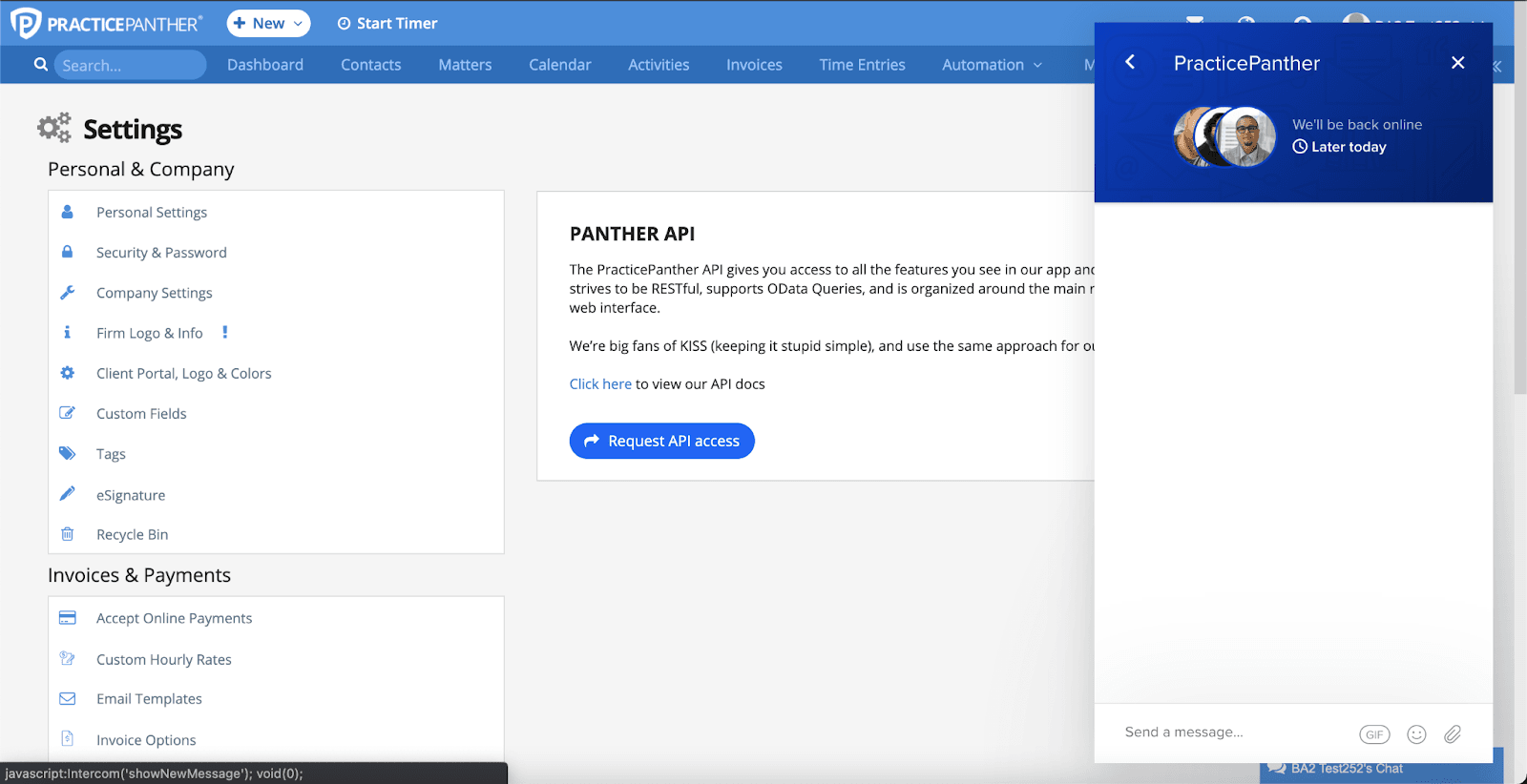Viewport: 1527px width, 784px height.
Task: Open Client Portal, Logo & Colors settings
Action: [184, 373]
